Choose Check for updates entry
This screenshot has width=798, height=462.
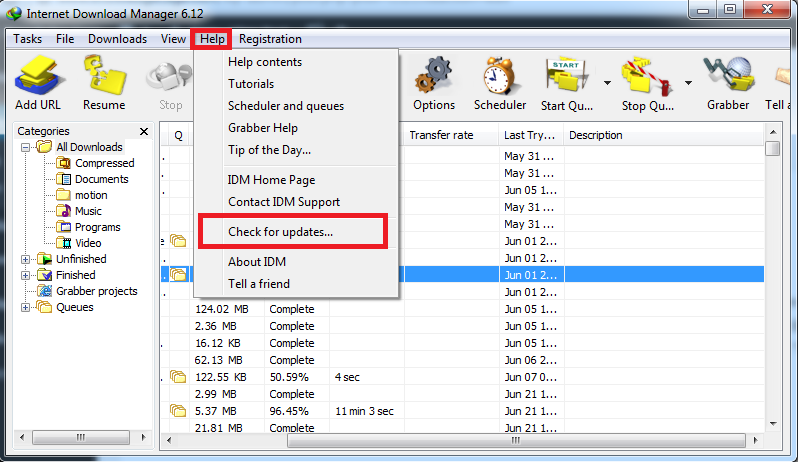[x=296, y=232]
